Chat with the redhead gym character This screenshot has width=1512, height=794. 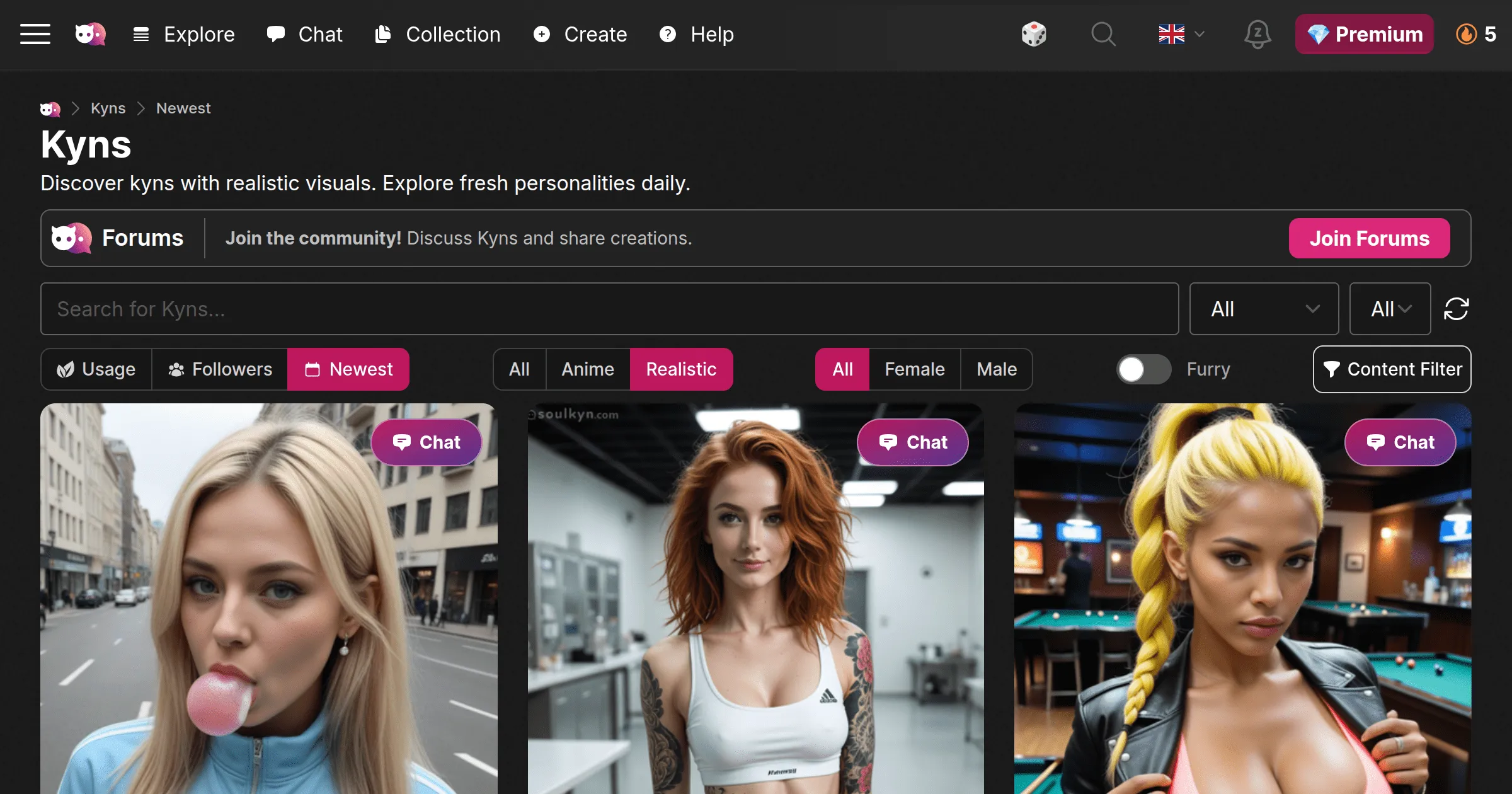coord(912,442)
